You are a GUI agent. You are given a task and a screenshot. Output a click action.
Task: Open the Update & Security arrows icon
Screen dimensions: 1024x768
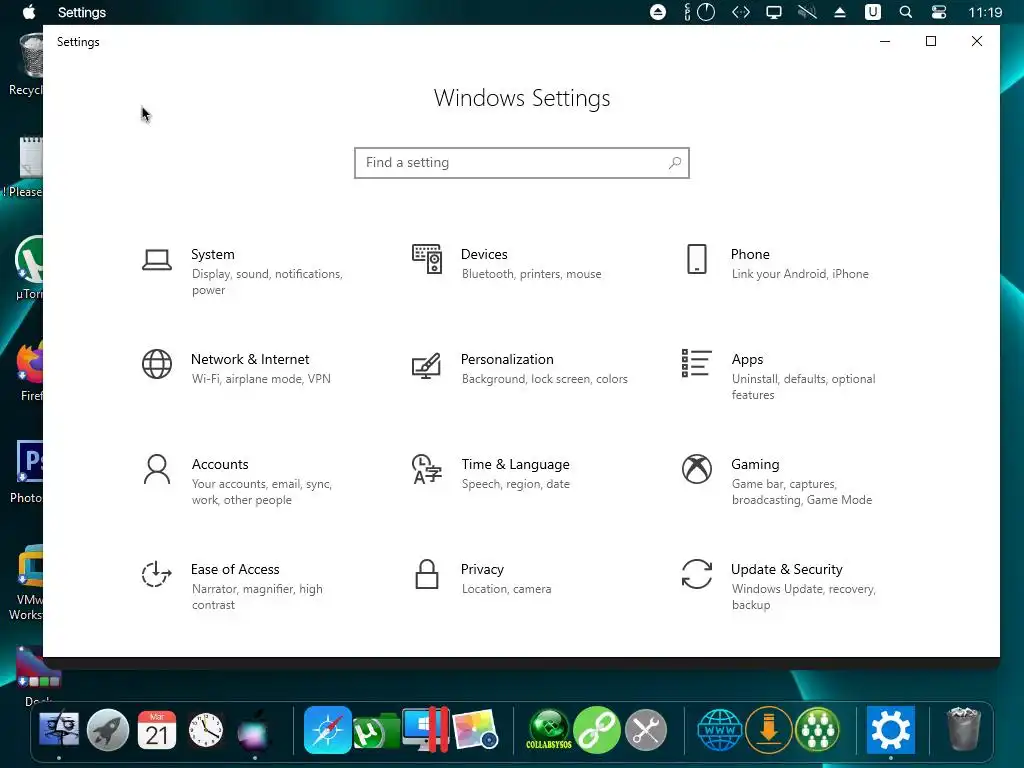pyautogui.click(x=697, y=574)
